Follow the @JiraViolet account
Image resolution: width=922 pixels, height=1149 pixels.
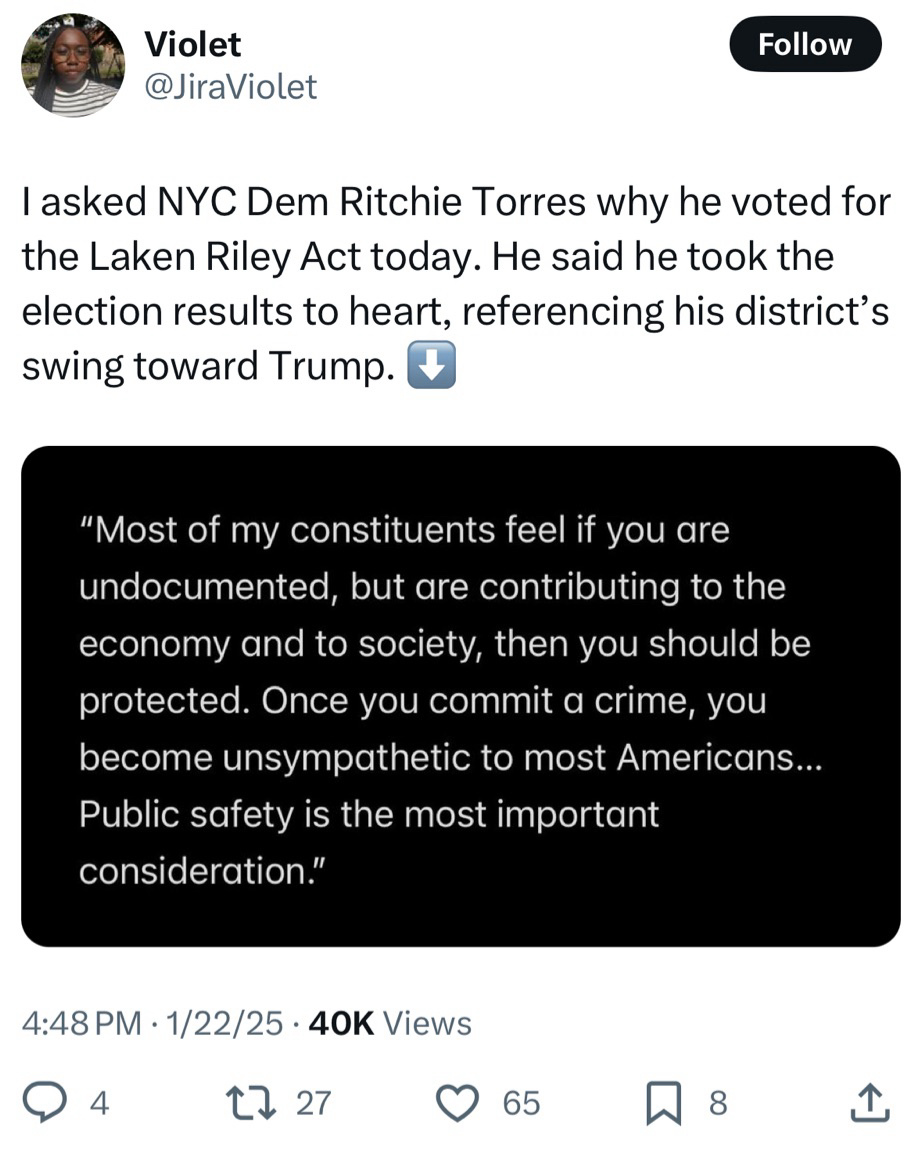(x=805, y=44)
